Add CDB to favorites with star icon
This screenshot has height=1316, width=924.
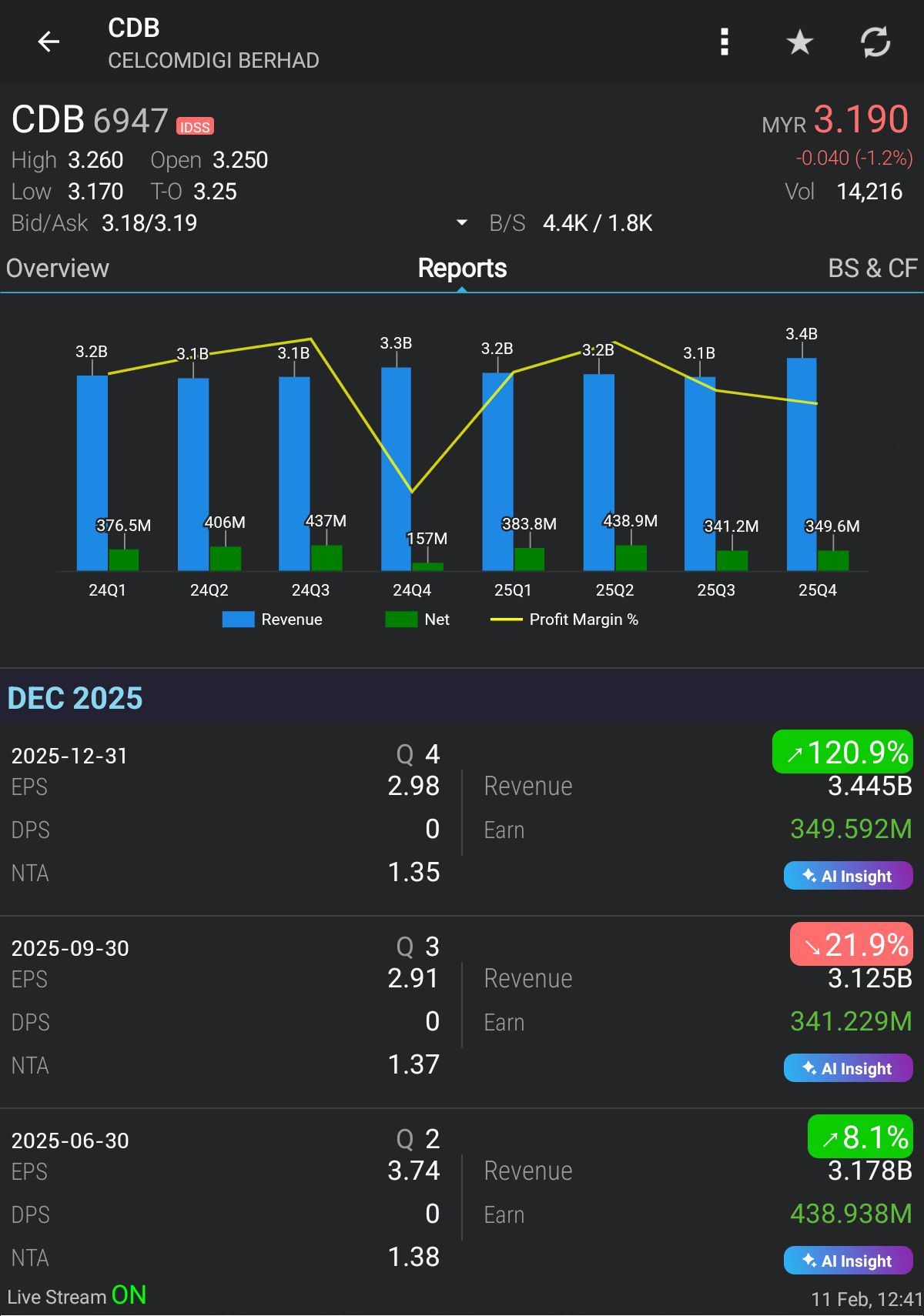coord(800,42)
